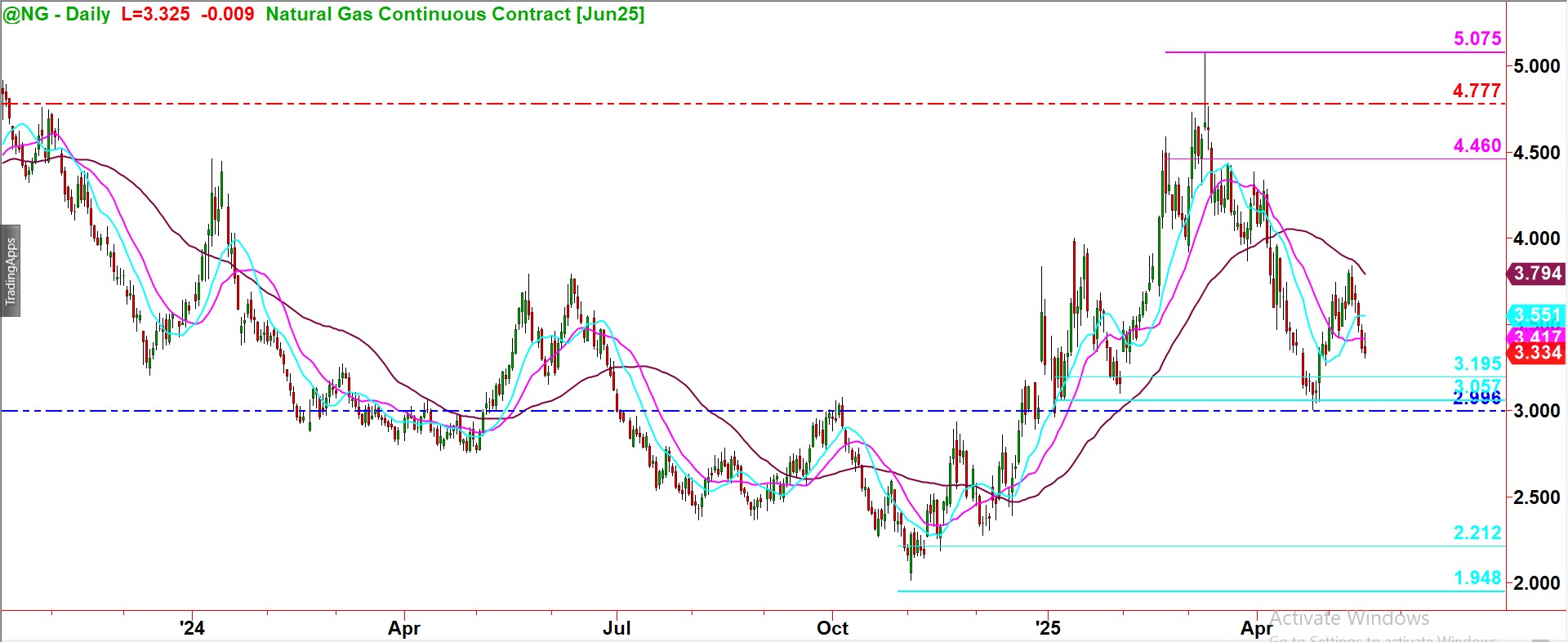This screenshot has height=642, width=1568.
Task: Select the '25 year marker on time axis
Action: (1047, 627)
